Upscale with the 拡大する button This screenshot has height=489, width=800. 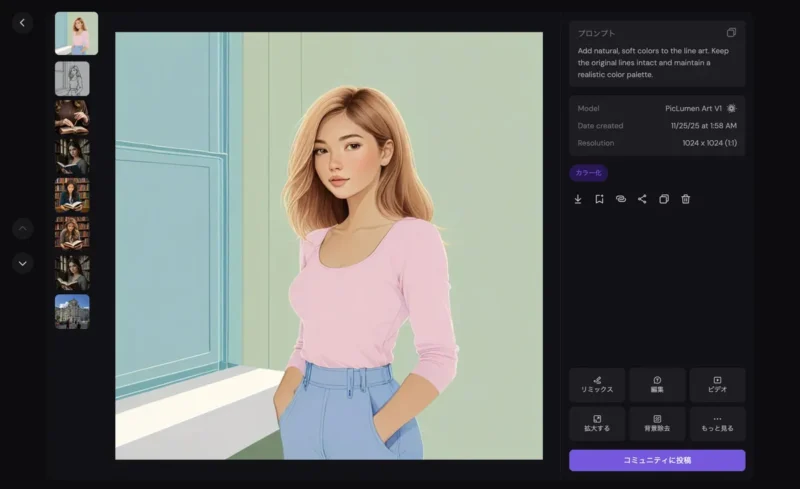597,423
